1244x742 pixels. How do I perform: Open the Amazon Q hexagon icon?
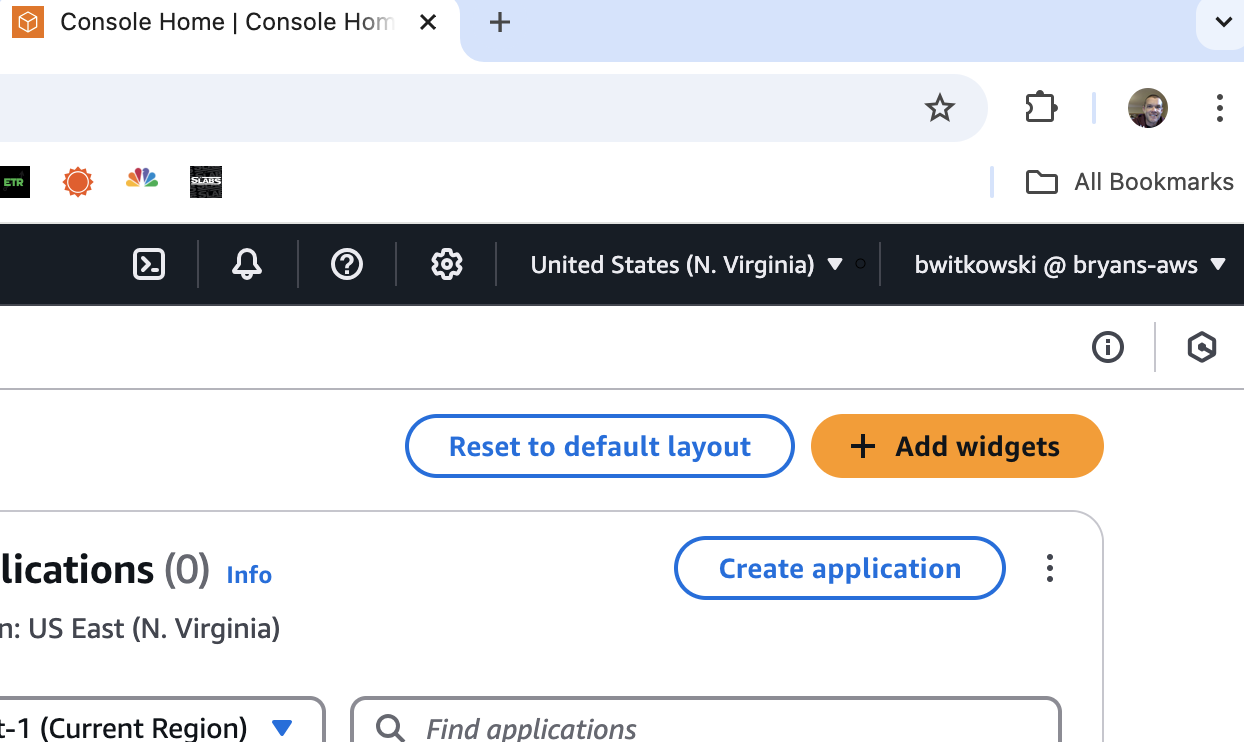pyautogui.click(x=1201, y=347)
